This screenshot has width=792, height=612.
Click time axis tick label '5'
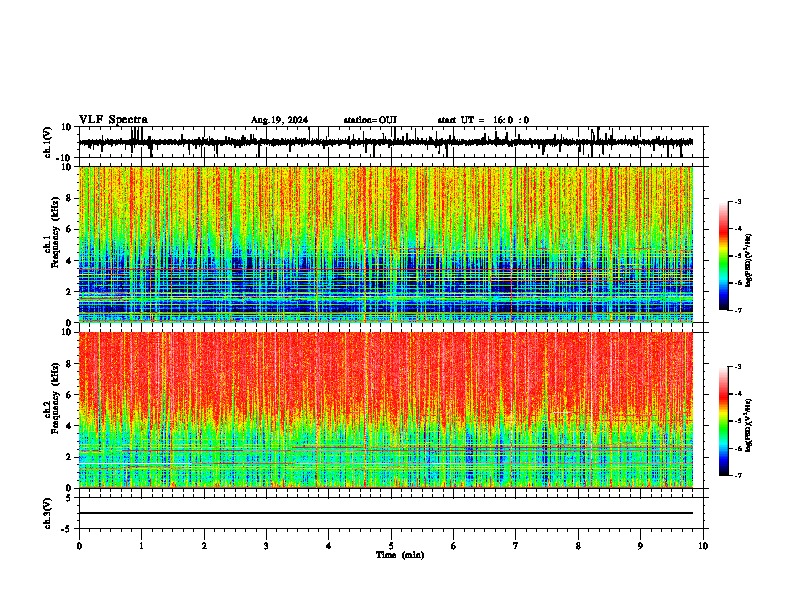tap(391, 546)
